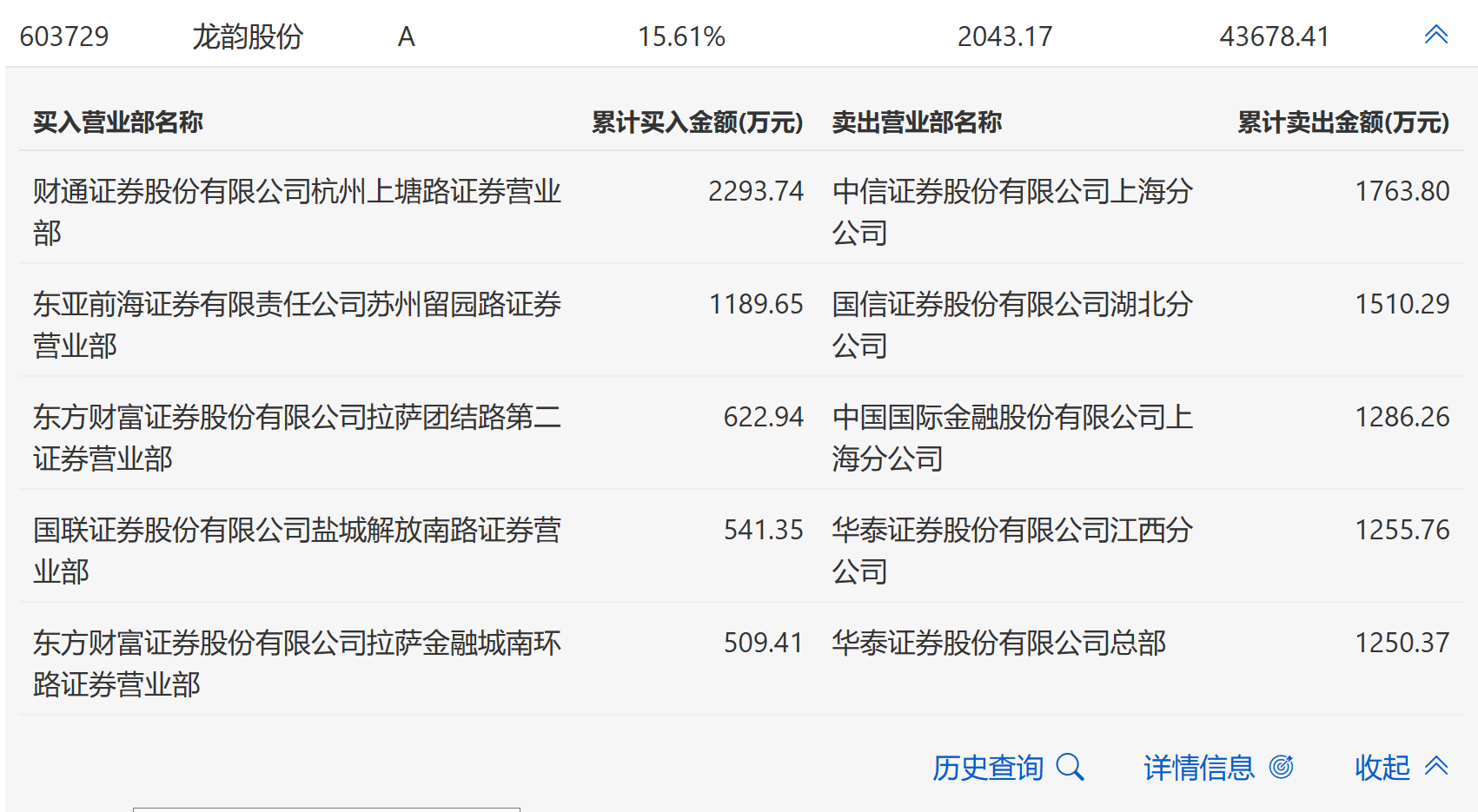
Task: Click the 累计卖出金额(万元) column header
Action: click(x=1343, y=122)
